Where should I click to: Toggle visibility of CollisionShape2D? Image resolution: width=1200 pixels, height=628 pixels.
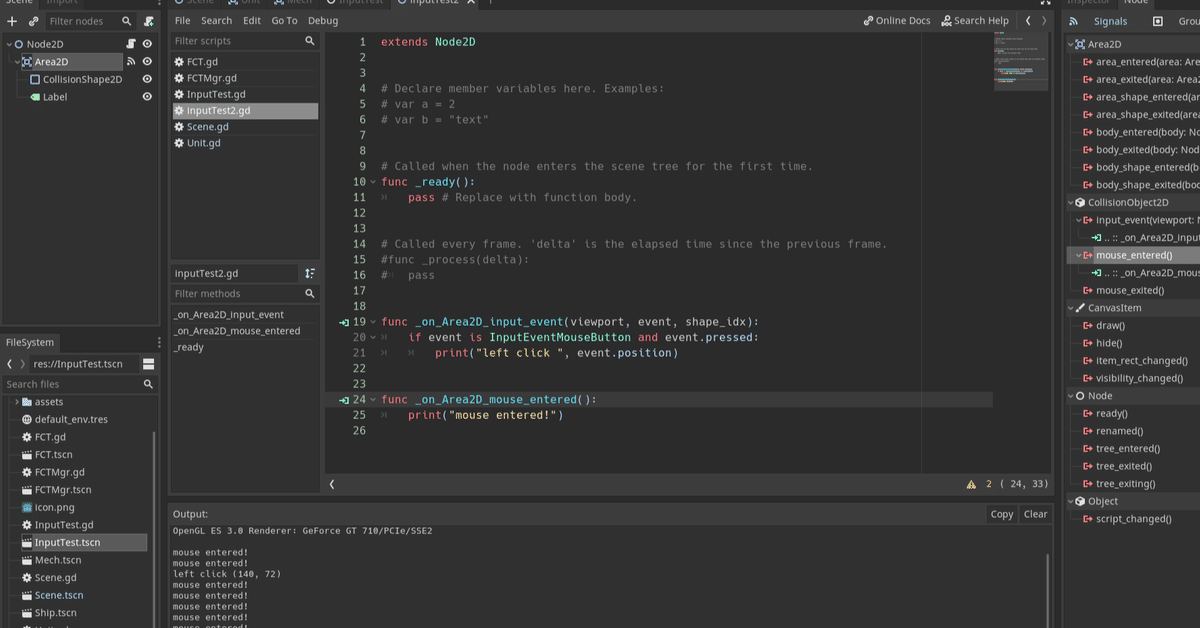tap(147, 79)
